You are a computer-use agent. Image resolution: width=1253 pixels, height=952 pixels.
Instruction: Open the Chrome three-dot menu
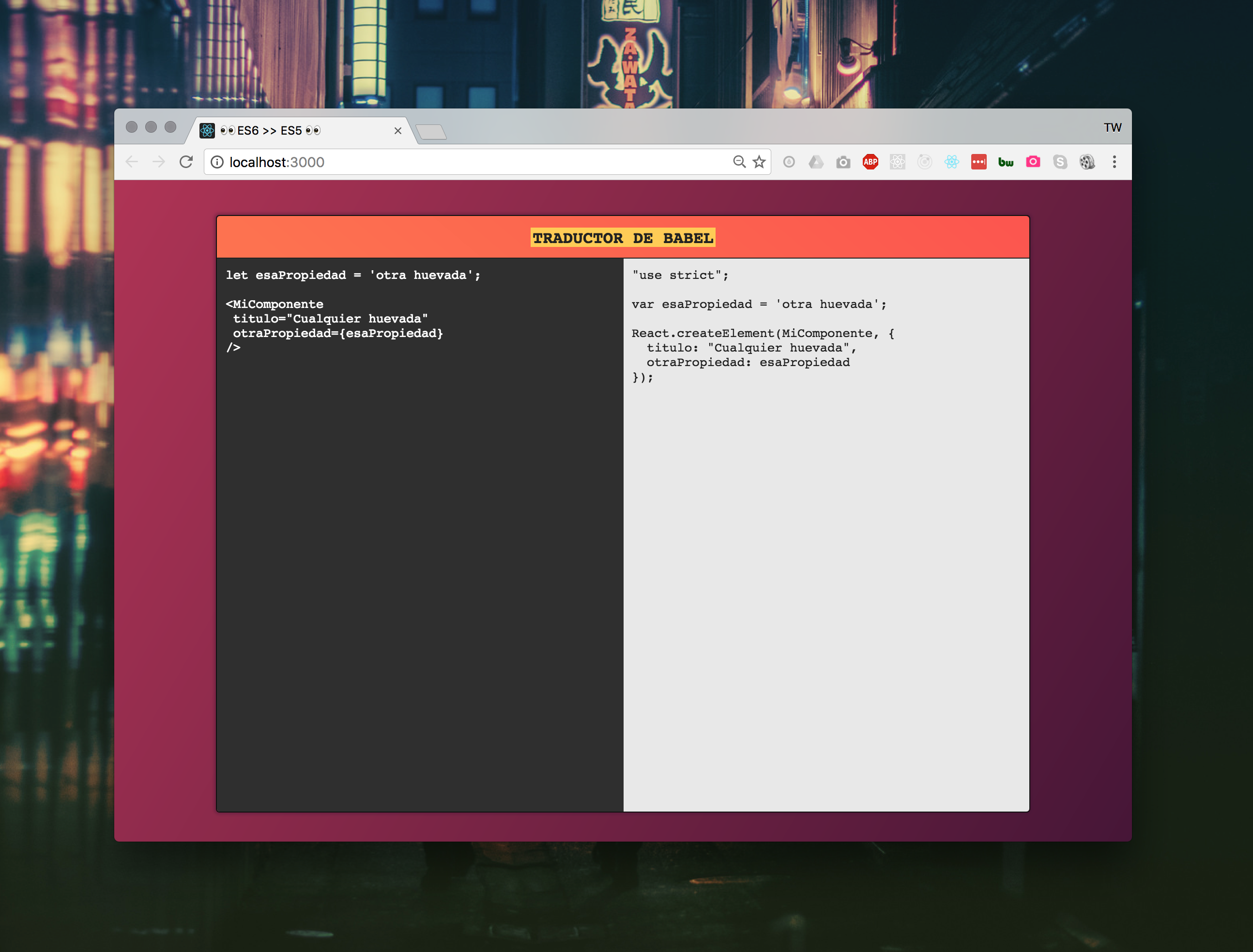(1114, 162)
